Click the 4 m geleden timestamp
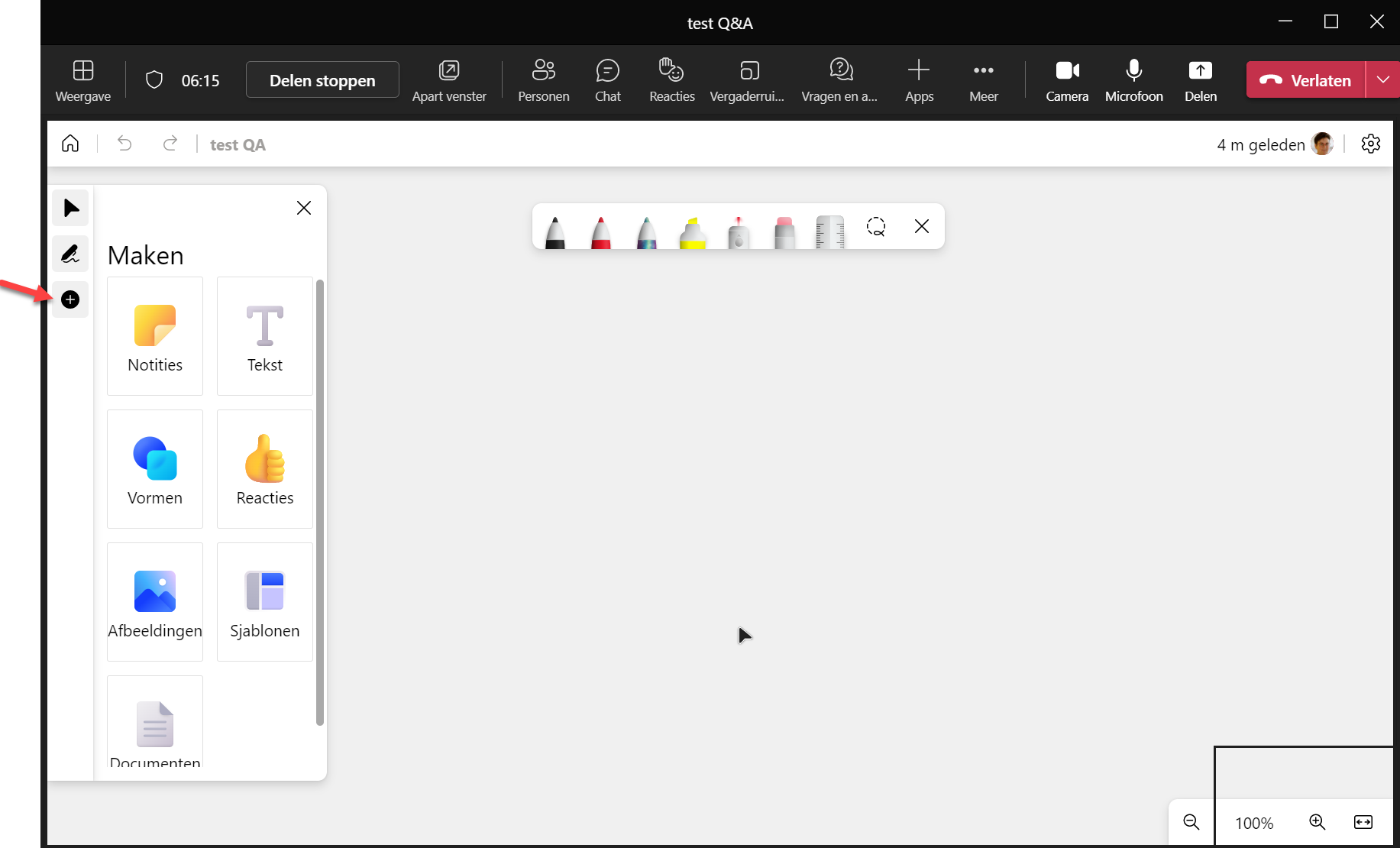Screen dimensions: 1400x848 [x=1261, y=144]
